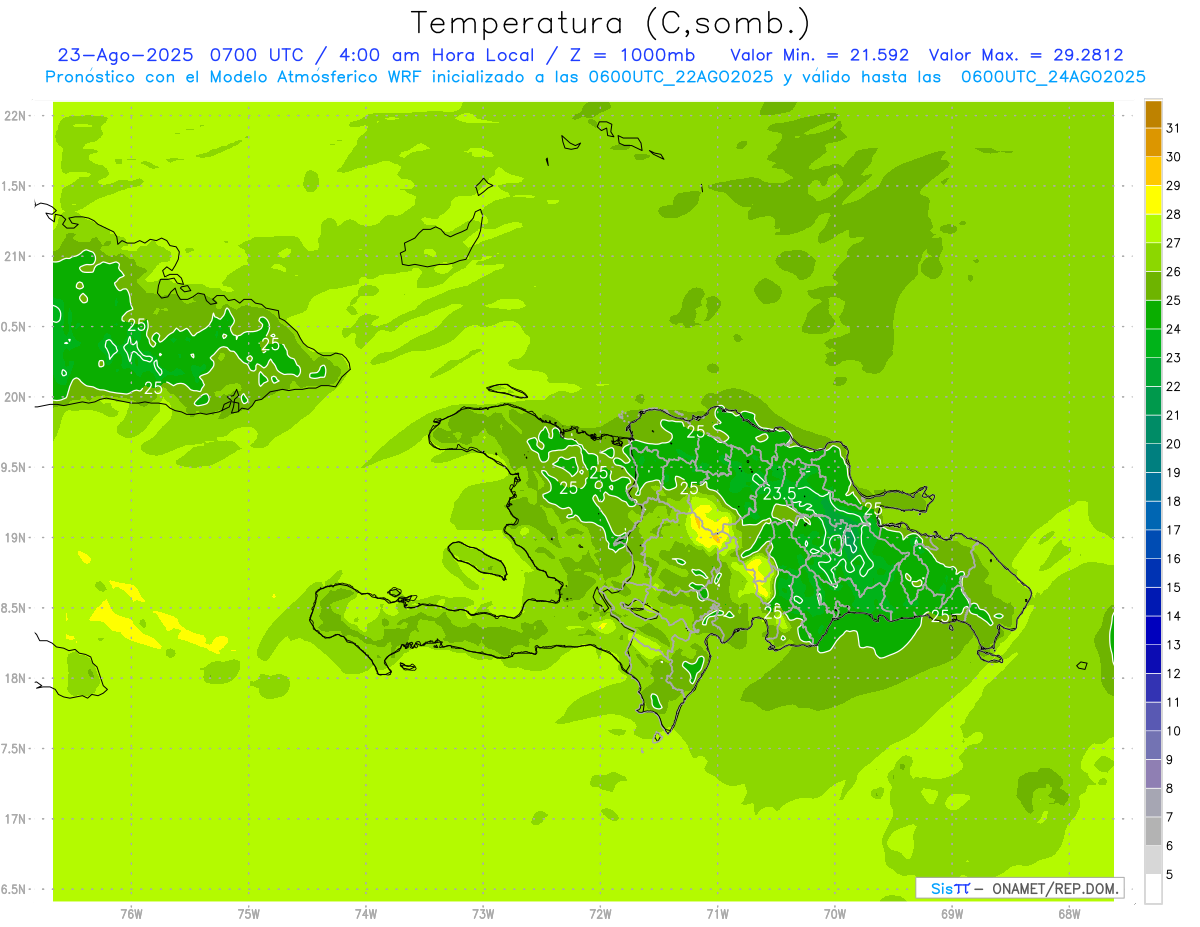Pick the teal swatch between 19 and 20

click(1153, 458)
